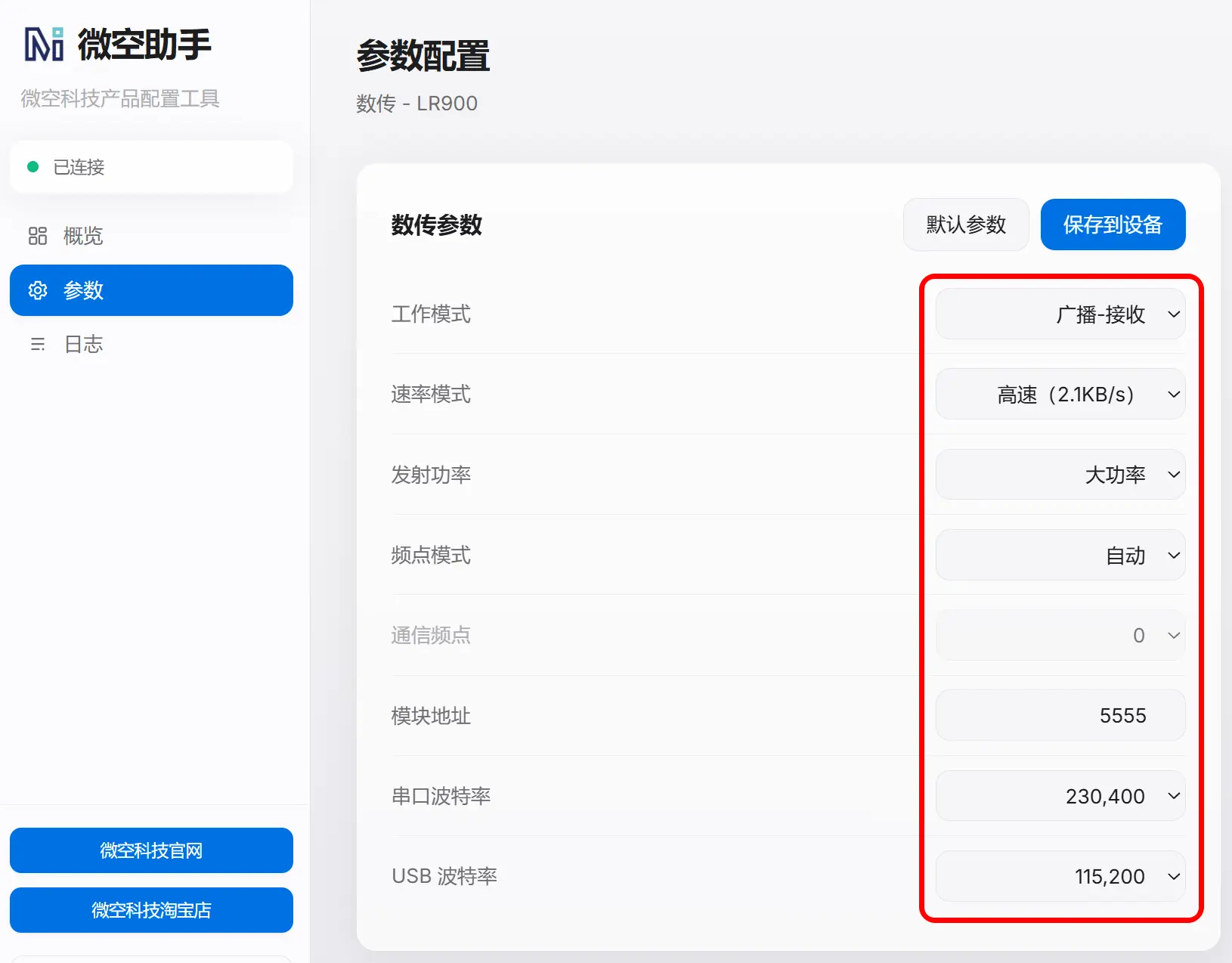The image size is (1232, 963).
Task: Click the 发射功率 label
Action: [x=431, y=475]
